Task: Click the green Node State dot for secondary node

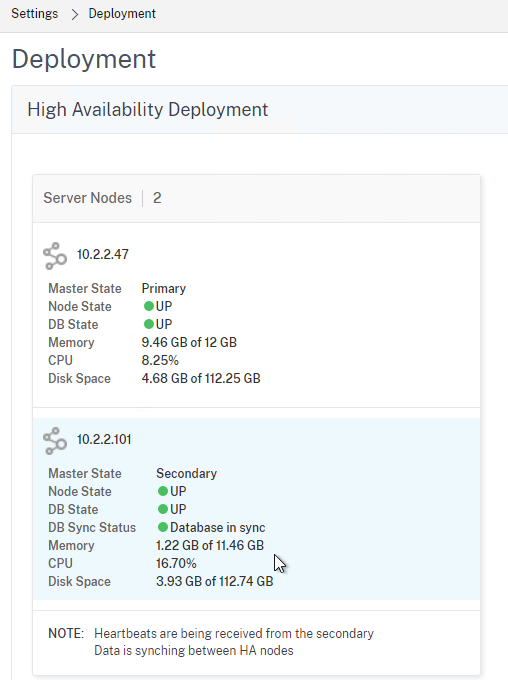Action: tap(163, 491)
